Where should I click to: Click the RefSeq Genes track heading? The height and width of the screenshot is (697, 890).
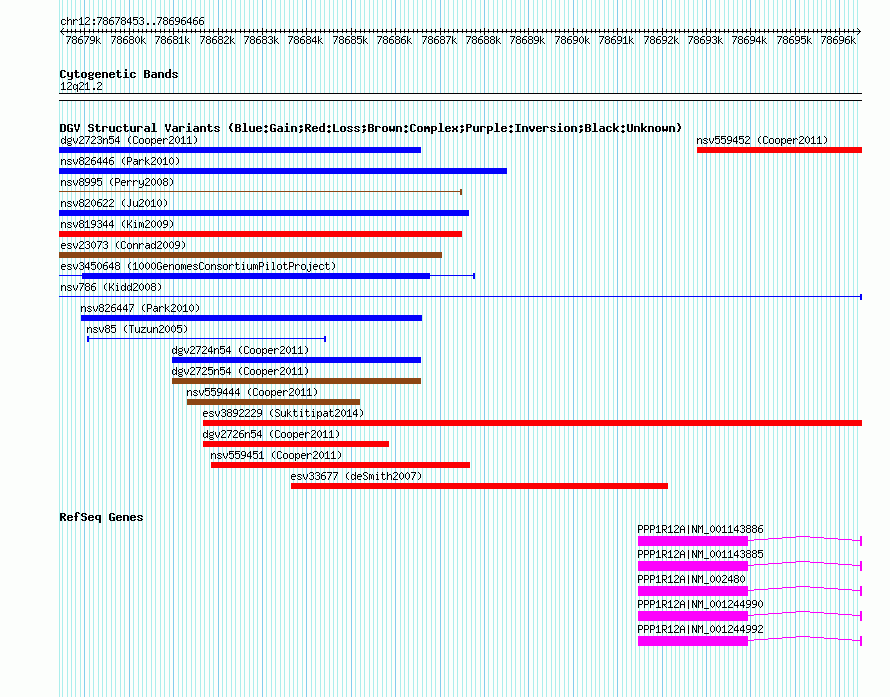tap(101, 517)
